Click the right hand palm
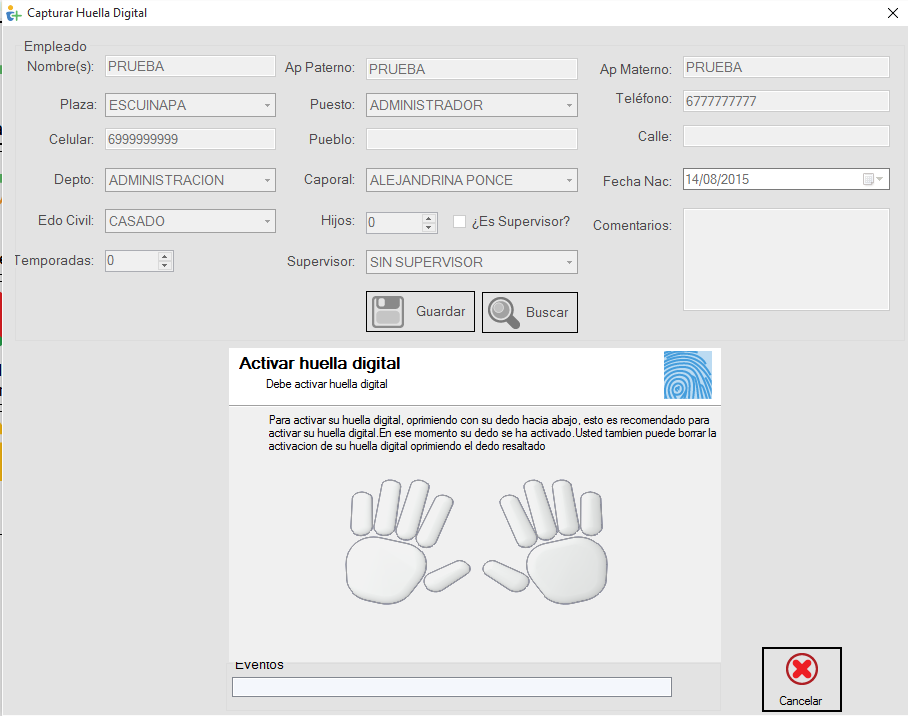 coord(566,572)
